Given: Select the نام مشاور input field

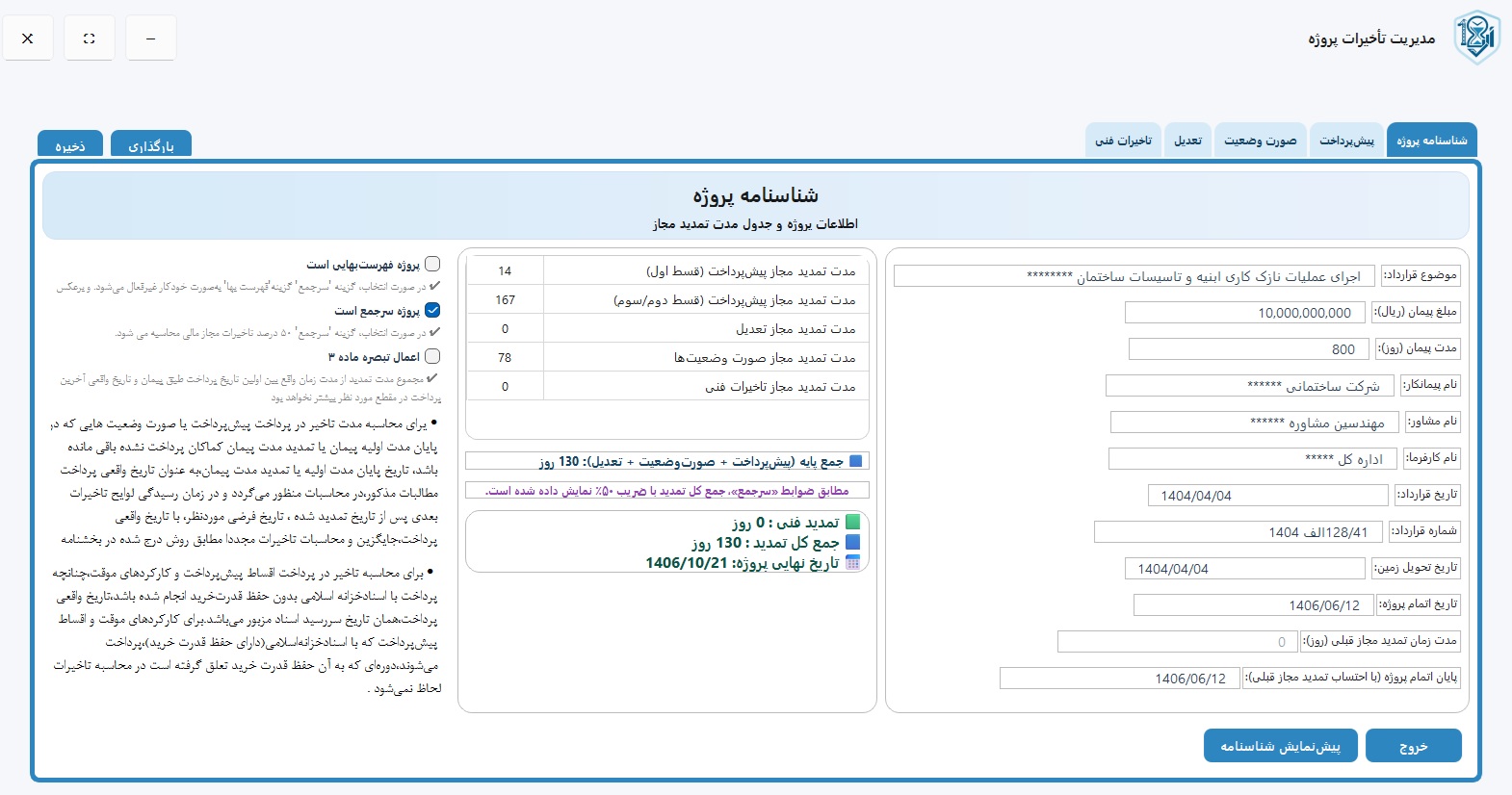Looking at the screenshot, I should 1254,423.
